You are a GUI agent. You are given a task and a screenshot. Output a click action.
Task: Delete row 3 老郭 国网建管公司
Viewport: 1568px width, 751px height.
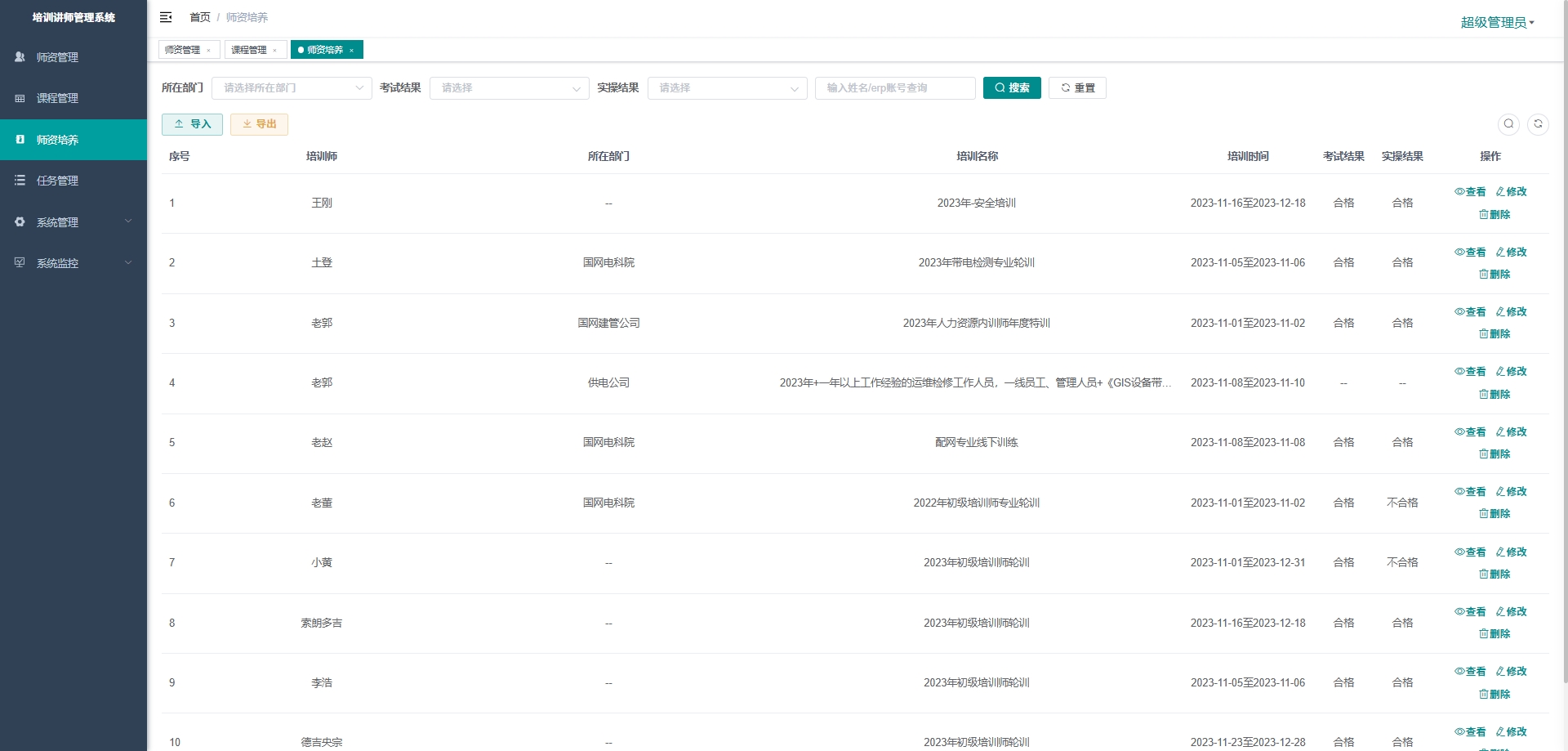tap(1494, 334)
